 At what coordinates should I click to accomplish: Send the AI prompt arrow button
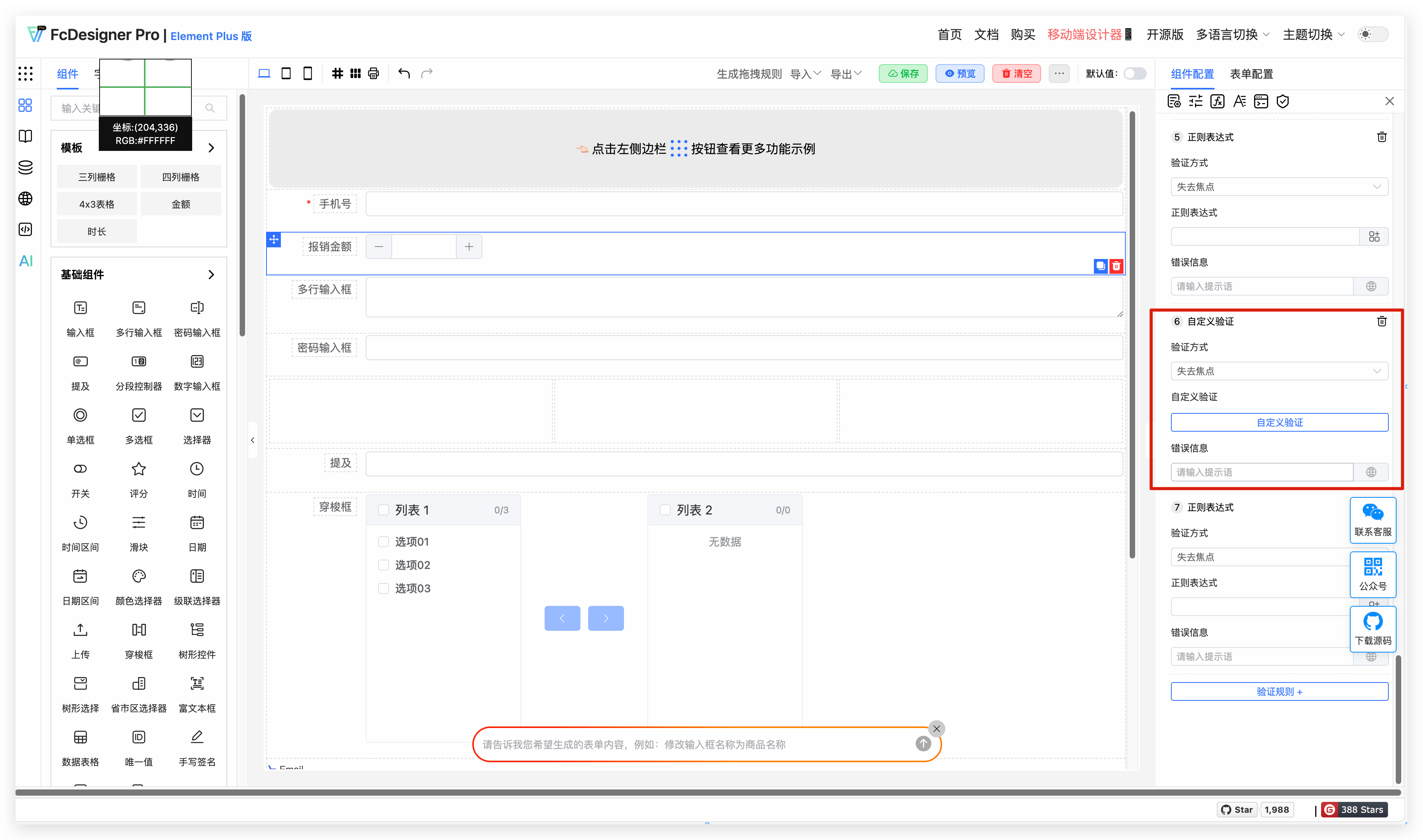(923, 744)
